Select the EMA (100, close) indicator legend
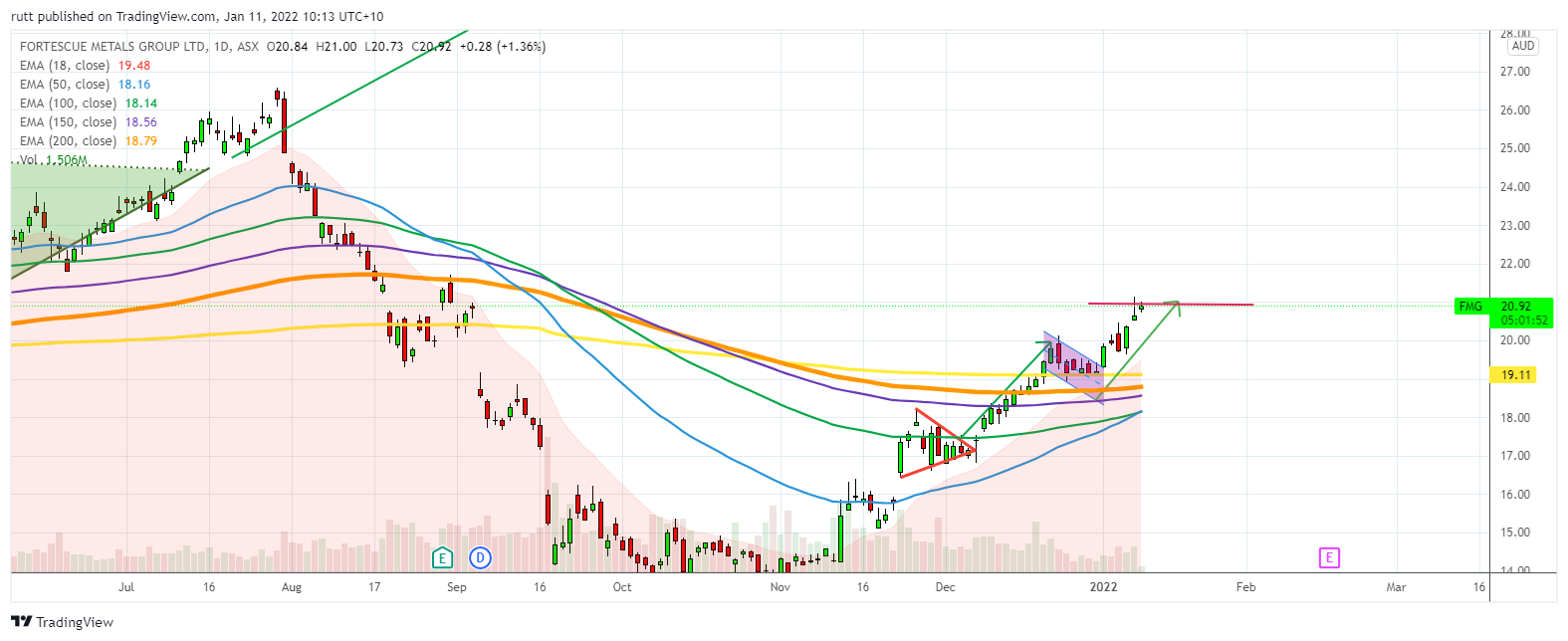This screenshot has height=641, width=1568. click(88, 104)
